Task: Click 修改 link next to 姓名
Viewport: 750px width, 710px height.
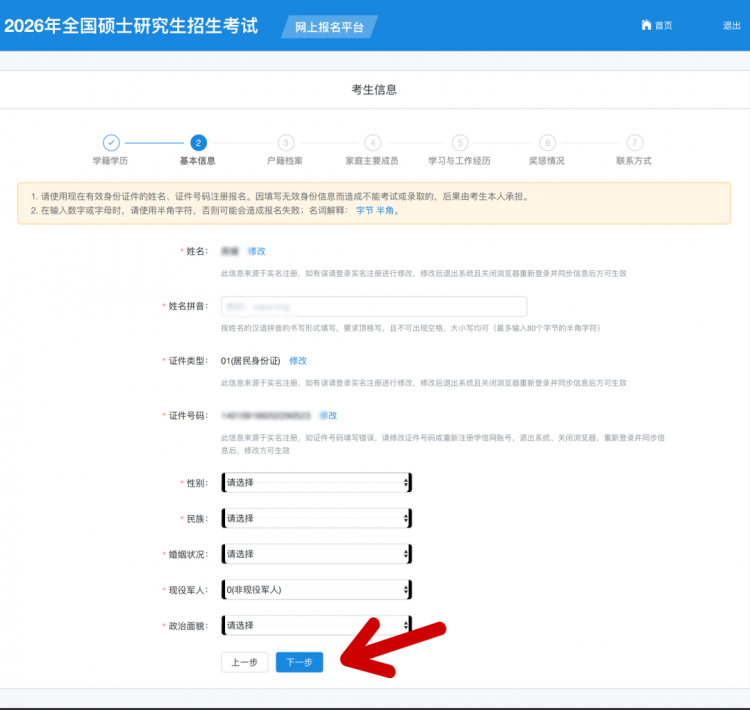Action: coord(257,251)
